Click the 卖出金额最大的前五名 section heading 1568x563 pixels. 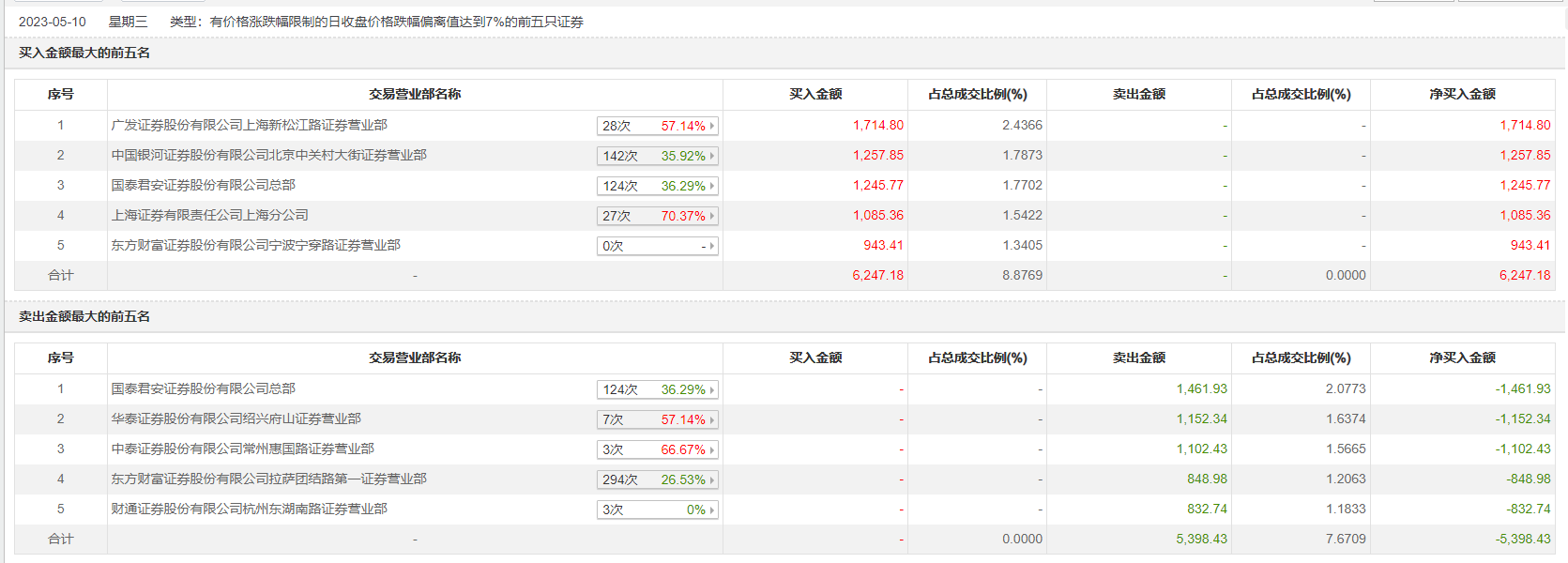[84, 316]
